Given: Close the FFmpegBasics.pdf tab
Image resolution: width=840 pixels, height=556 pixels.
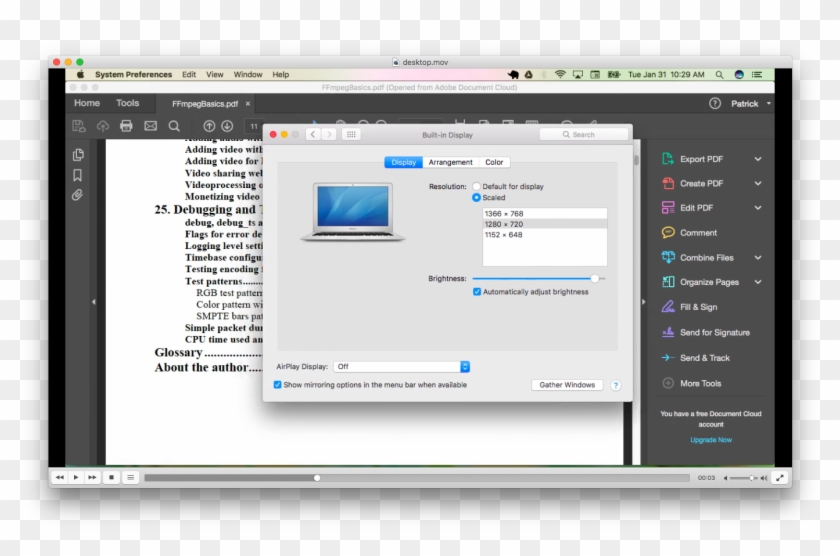Looking at the screenshot, I should click(x=248, y=103).
